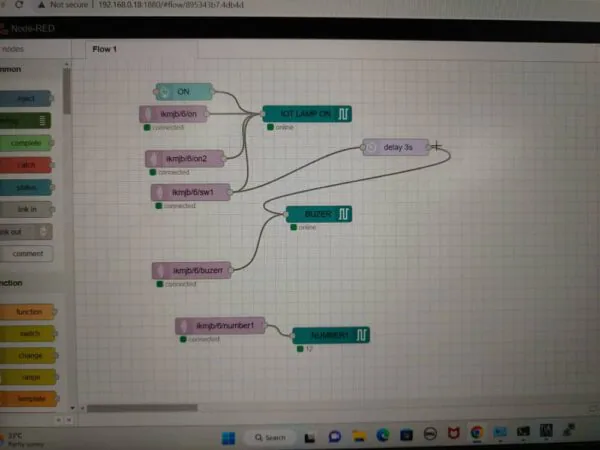
Task: Collapse the common palette category
Action: (12, 69)
